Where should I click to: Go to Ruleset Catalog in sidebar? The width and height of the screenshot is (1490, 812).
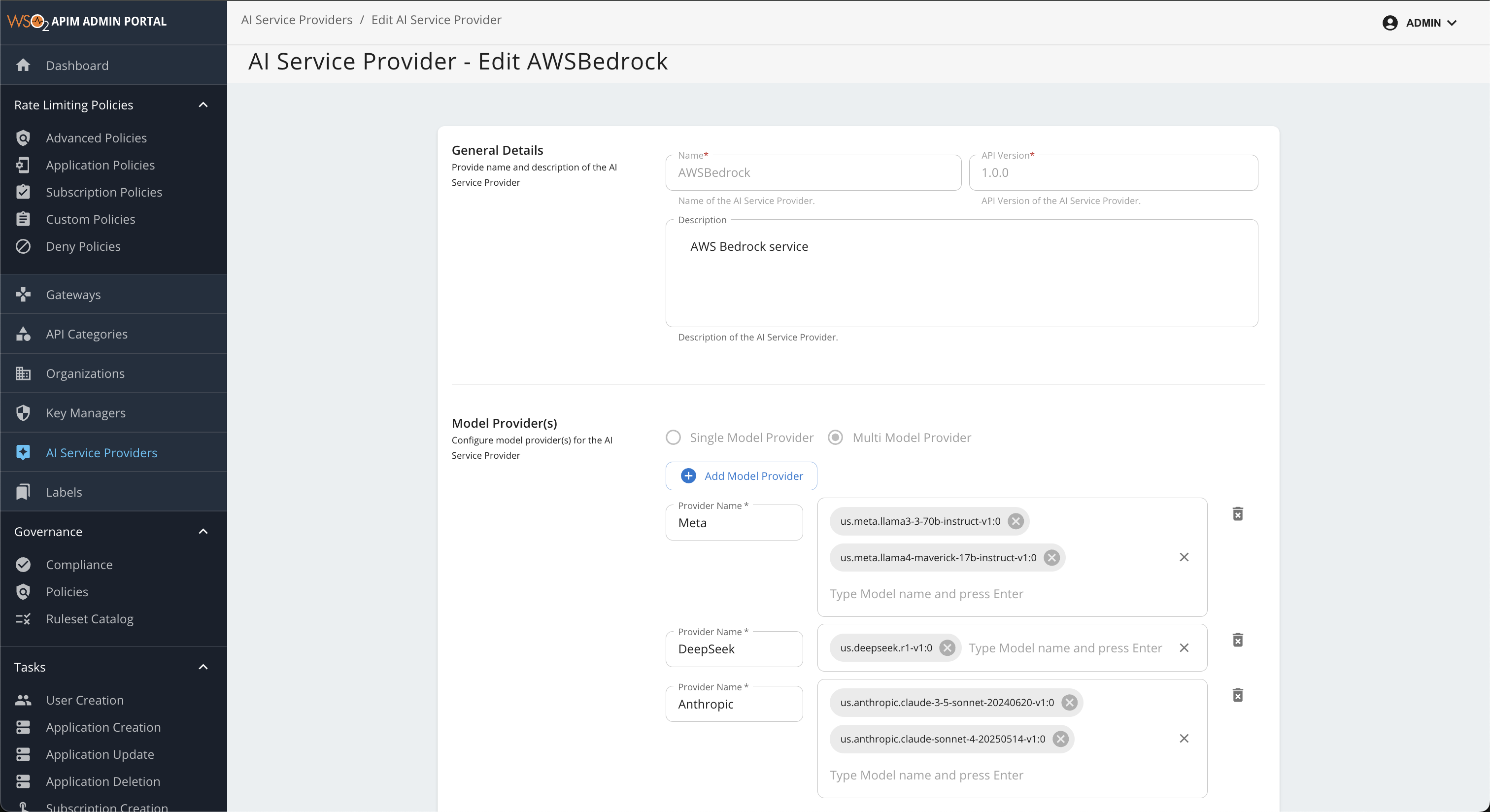(90, 619)
